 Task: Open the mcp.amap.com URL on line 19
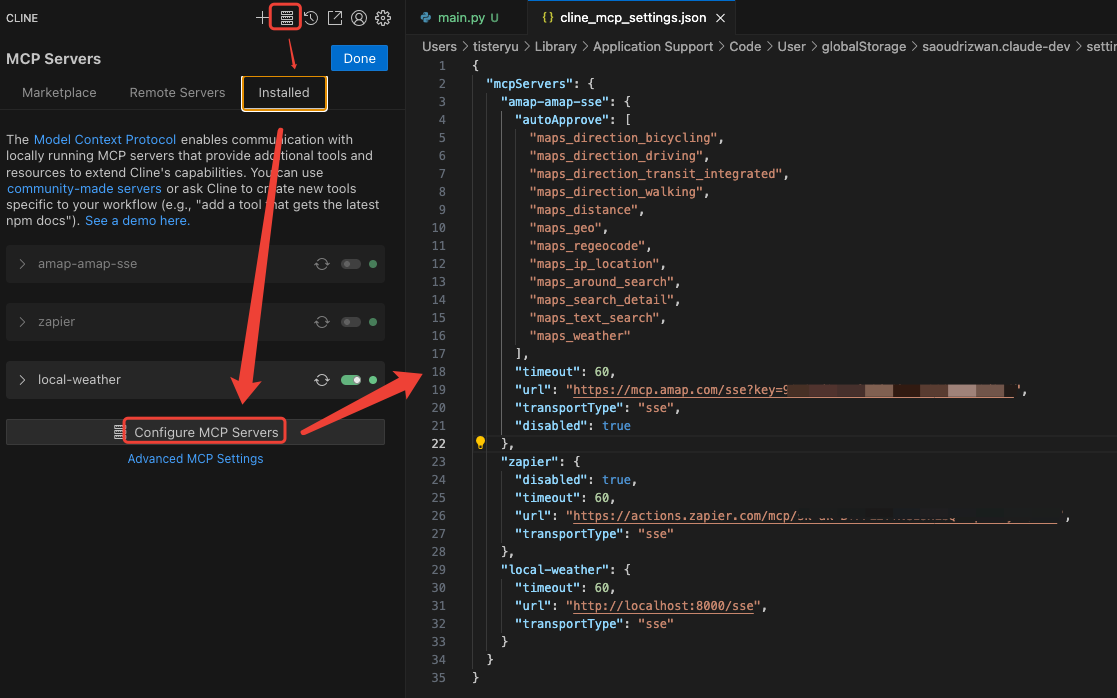click(793, 390)
